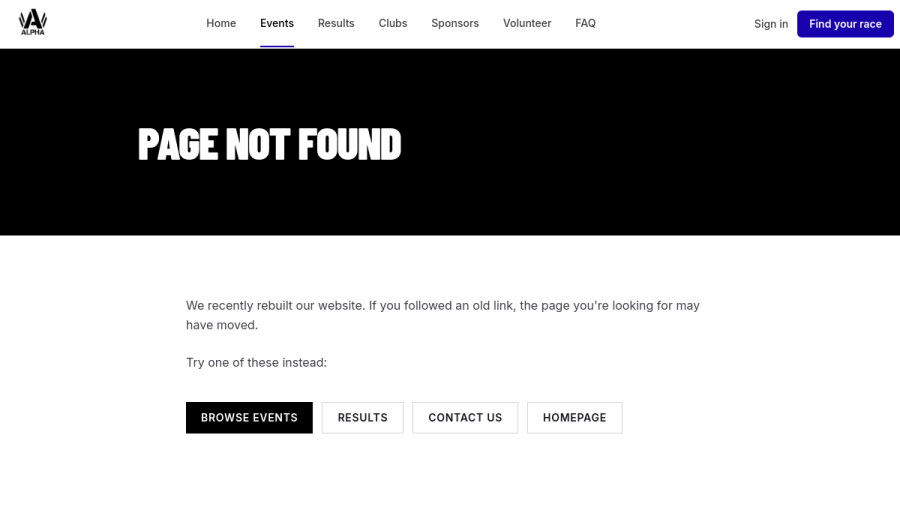Open the Sponsors nav item
Viewport: 900px width, 506px height.
coord(455,24)
